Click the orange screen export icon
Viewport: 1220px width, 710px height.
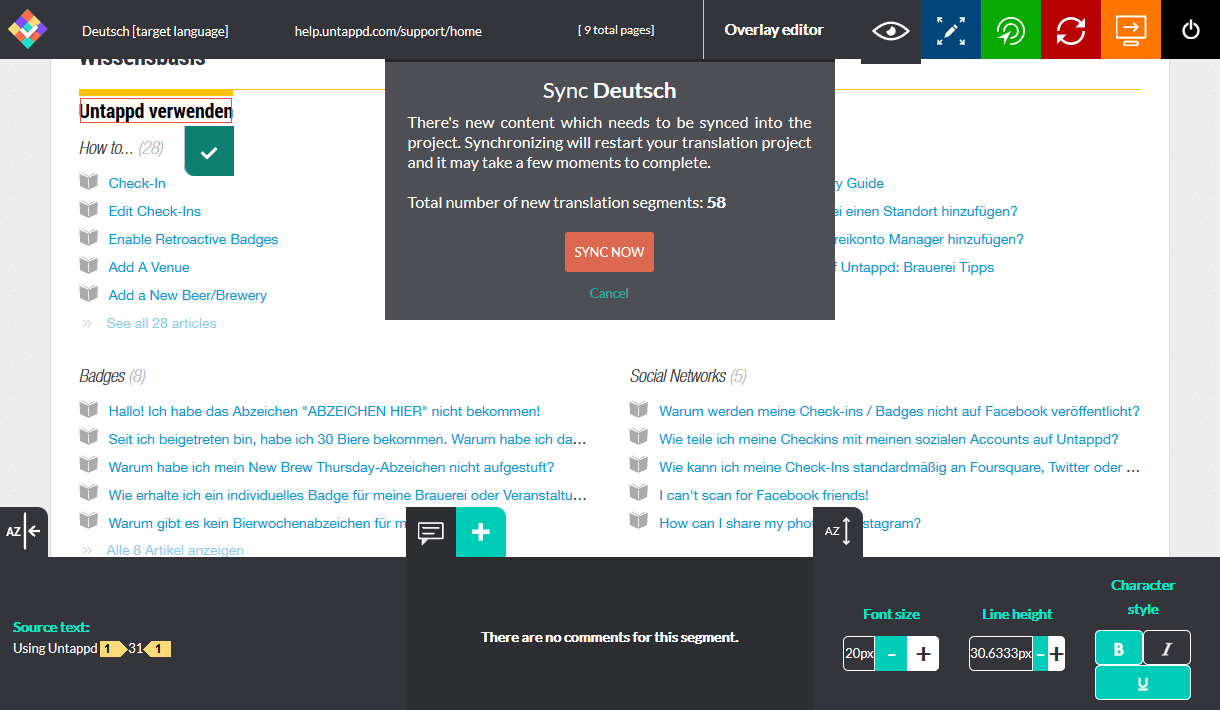1131,30
